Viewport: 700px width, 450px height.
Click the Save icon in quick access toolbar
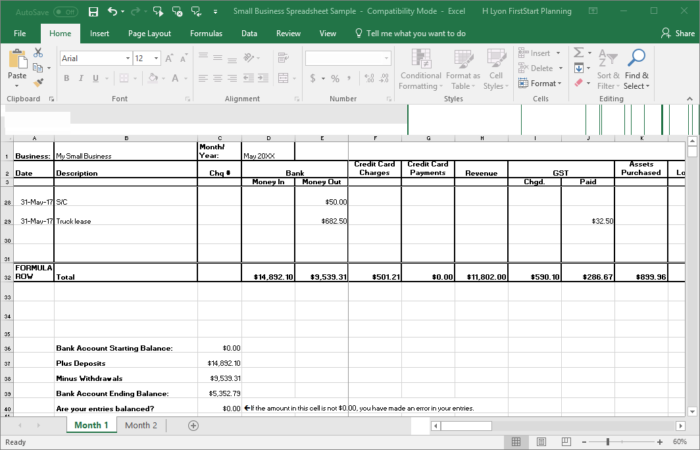click(x=93, y=12)
